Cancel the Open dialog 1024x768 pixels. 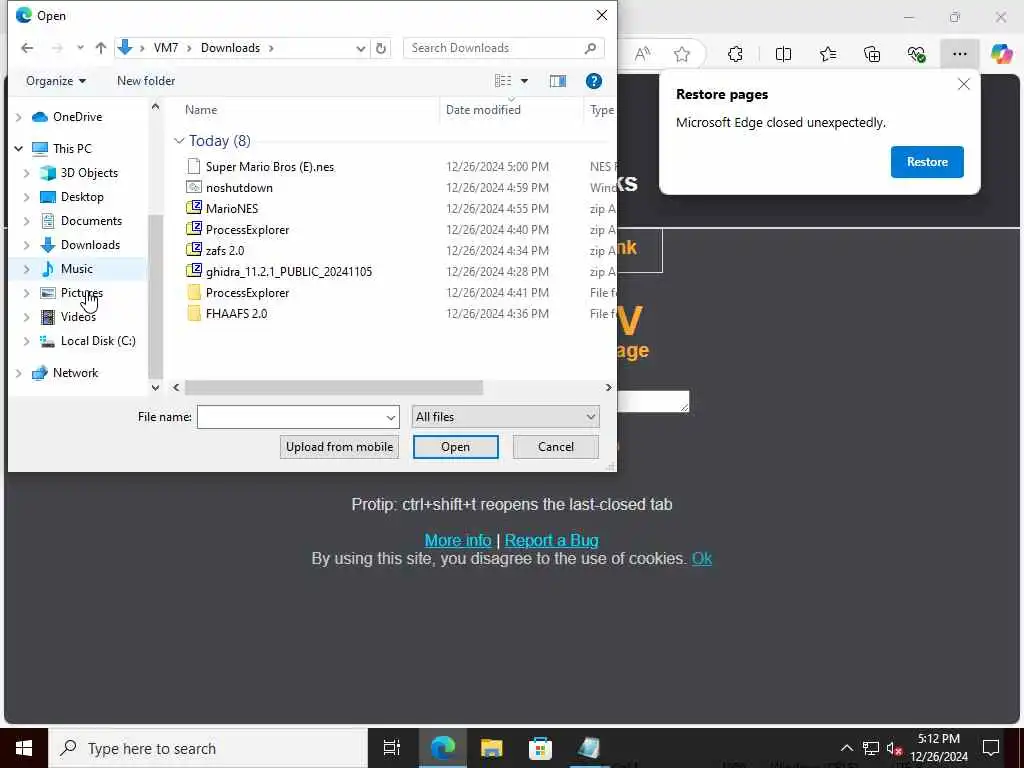(x=556, y=447)
